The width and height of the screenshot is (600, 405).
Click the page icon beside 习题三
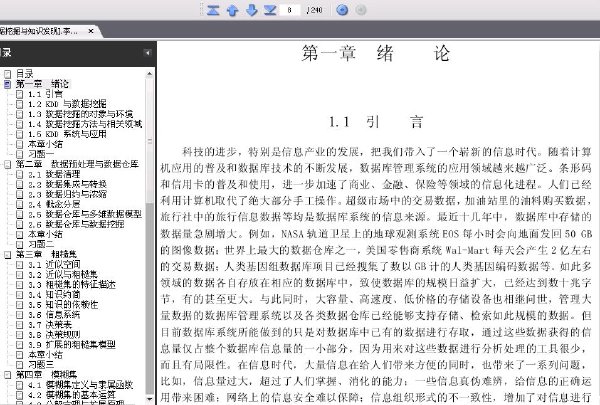pos(20,365)
